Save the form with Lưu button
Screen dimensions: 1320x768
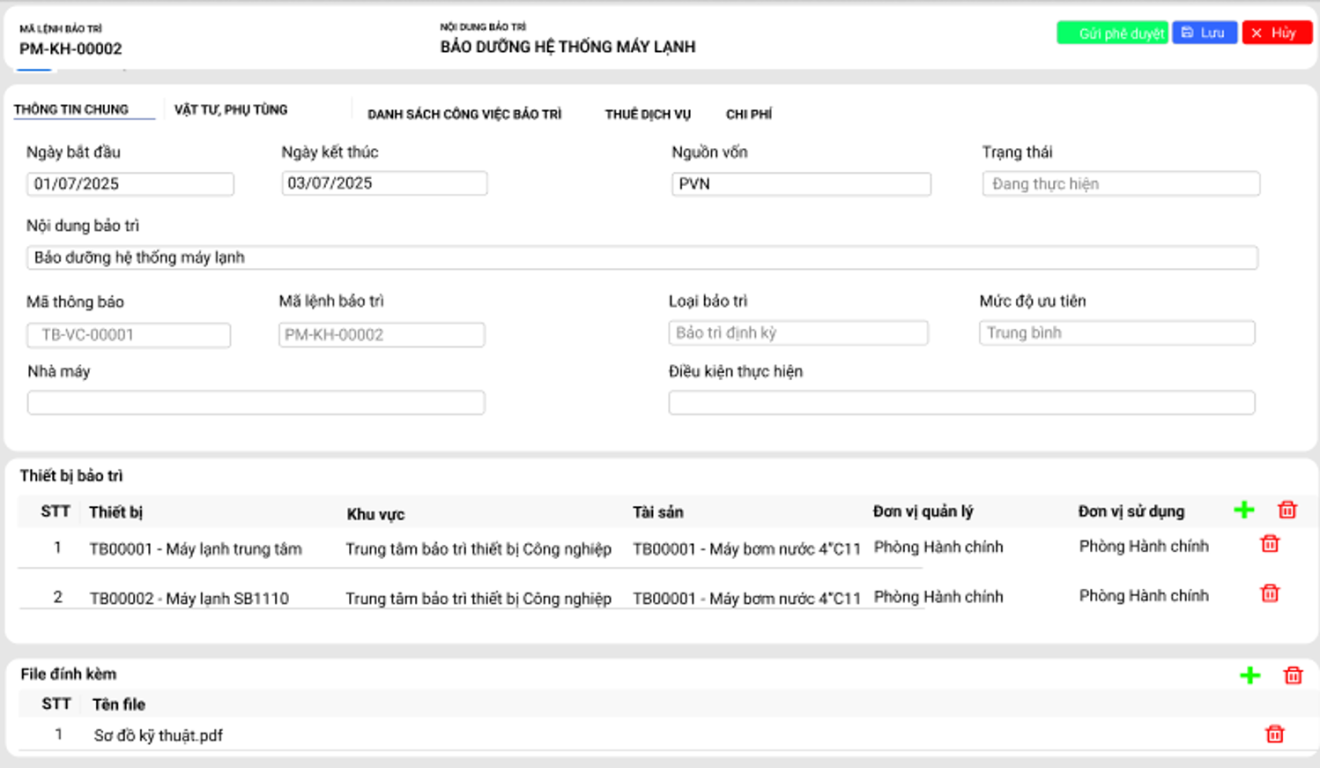tap(1204, 33)
